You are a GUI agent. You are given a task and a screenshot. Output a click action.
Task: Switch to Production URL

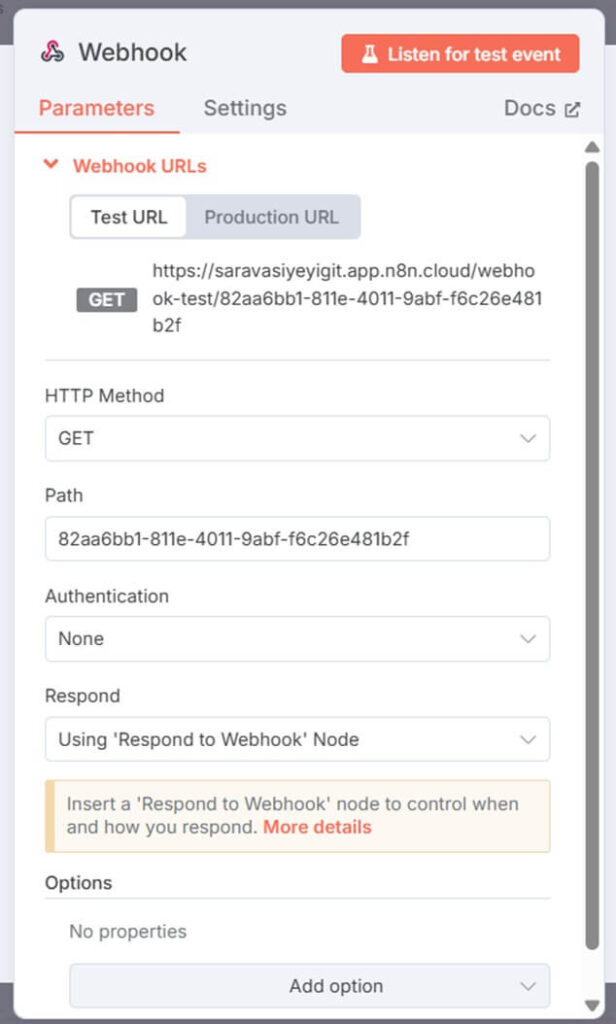272,217
